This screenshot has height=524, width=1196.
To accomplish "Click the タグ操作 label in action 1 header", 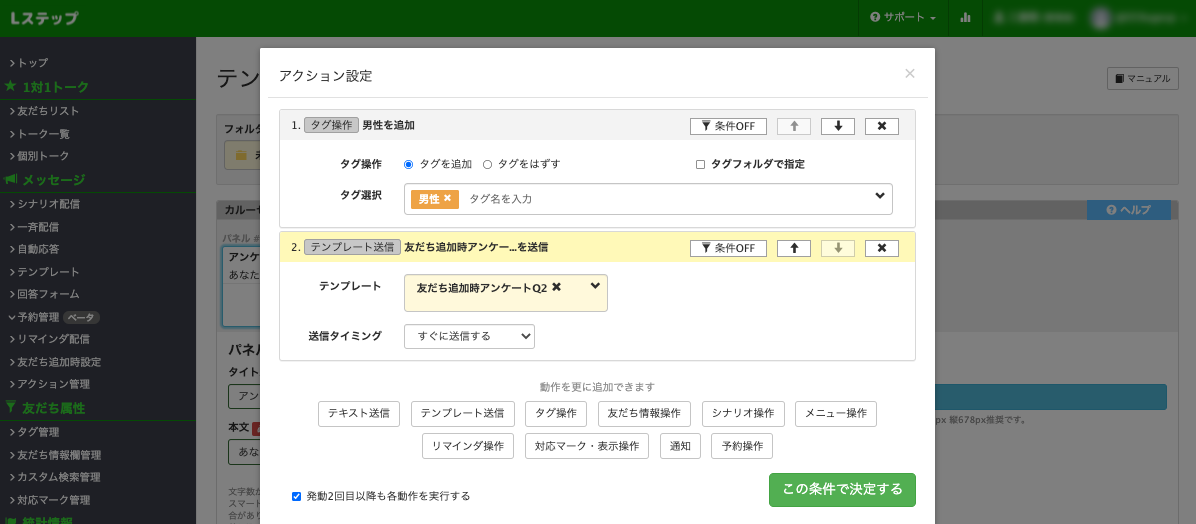I will point(331,125).
